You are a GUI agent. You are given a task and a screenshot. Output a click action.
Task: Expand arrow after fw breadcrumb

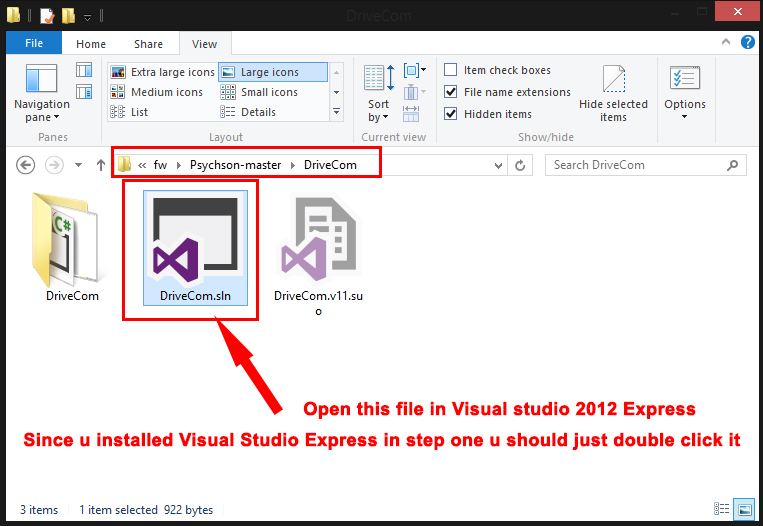[x=179, y=165]
